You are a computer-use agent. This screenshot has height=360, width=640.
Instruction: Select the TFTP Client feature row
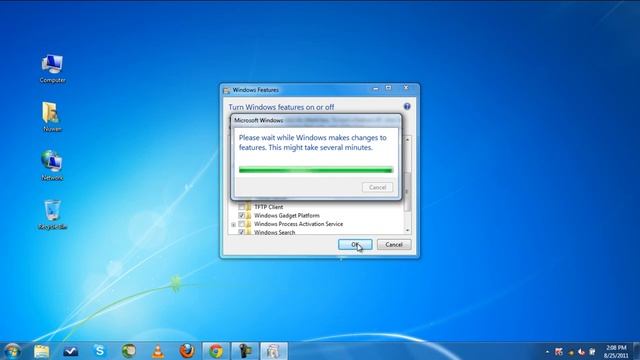tap(268, 207)
